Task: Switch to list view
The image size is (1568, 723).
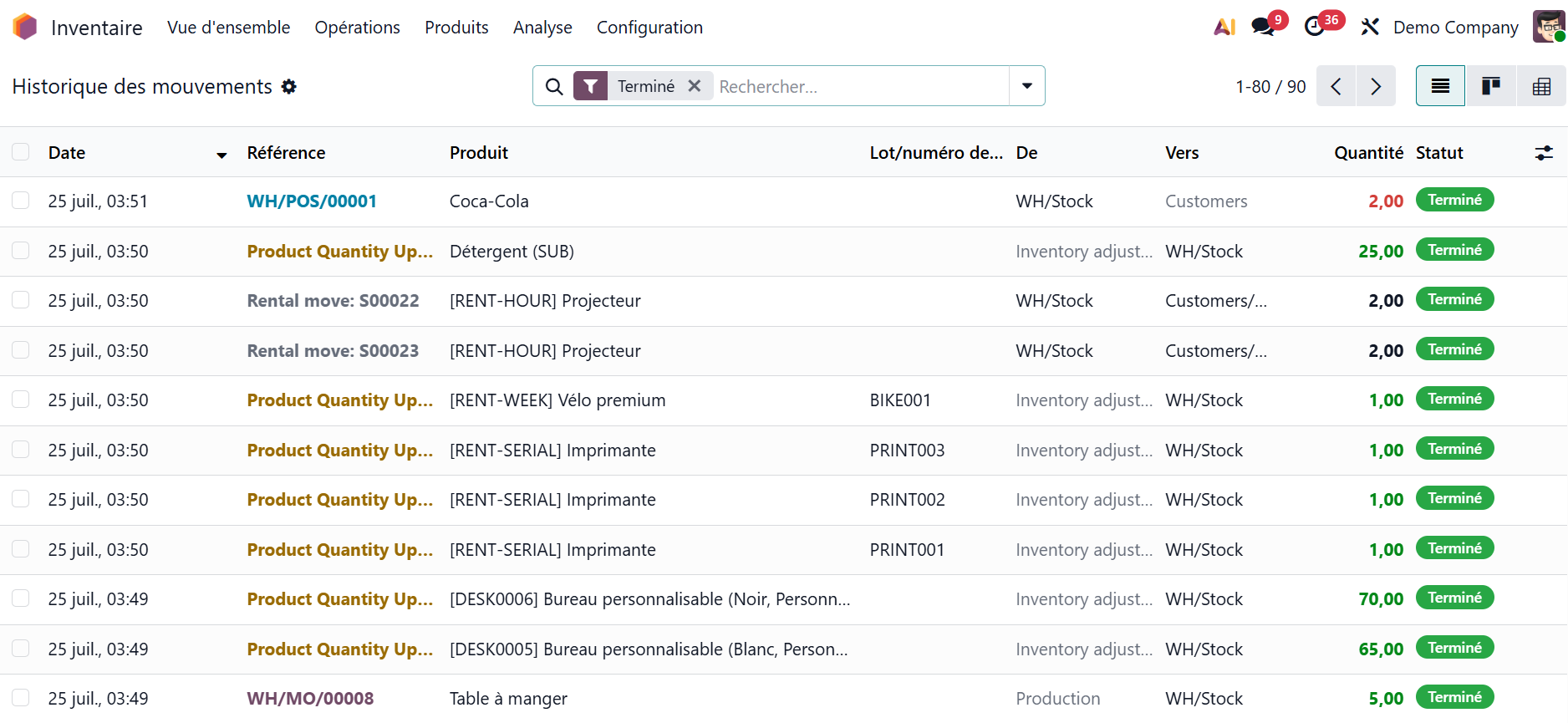Action: click(1440, 86)
